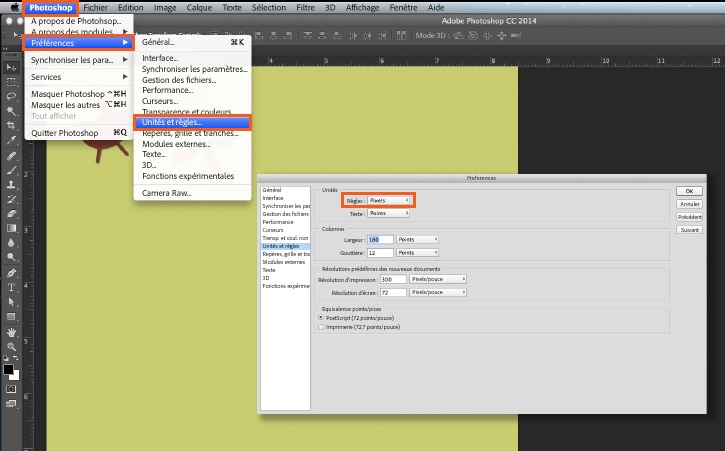Open the Filtre menu
The height and width of the screenshot is (451, 725).
(x=305, y=7)
